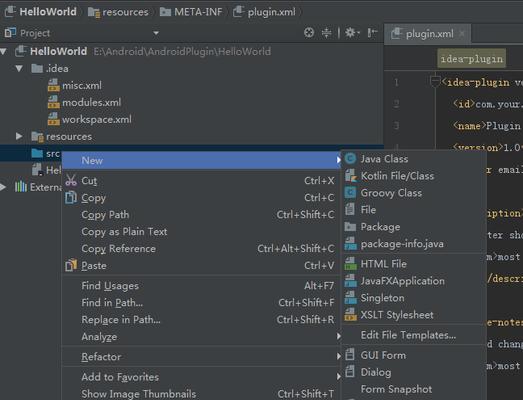Open the Project panel gear settings
The height and width of the screenshot is (400, 523).
(352, 33)
